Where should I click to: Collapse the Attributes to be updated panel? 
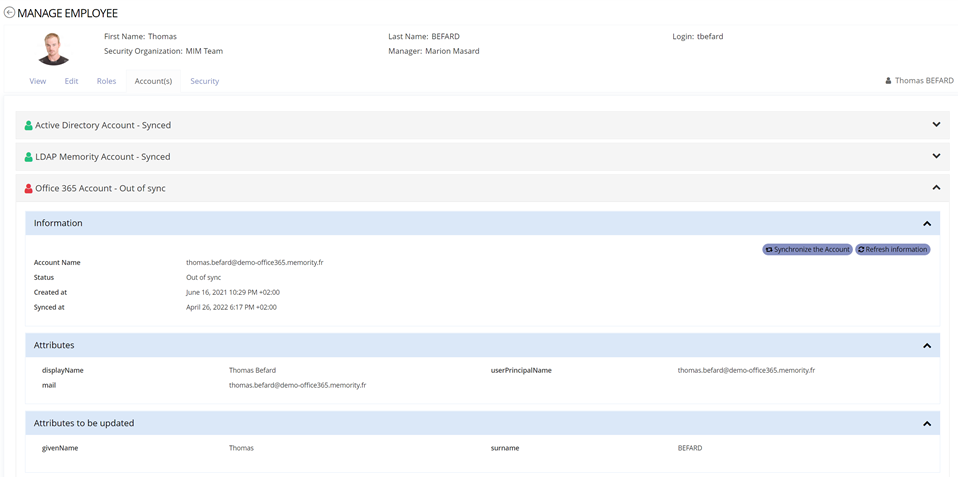[x=927, y=423]
